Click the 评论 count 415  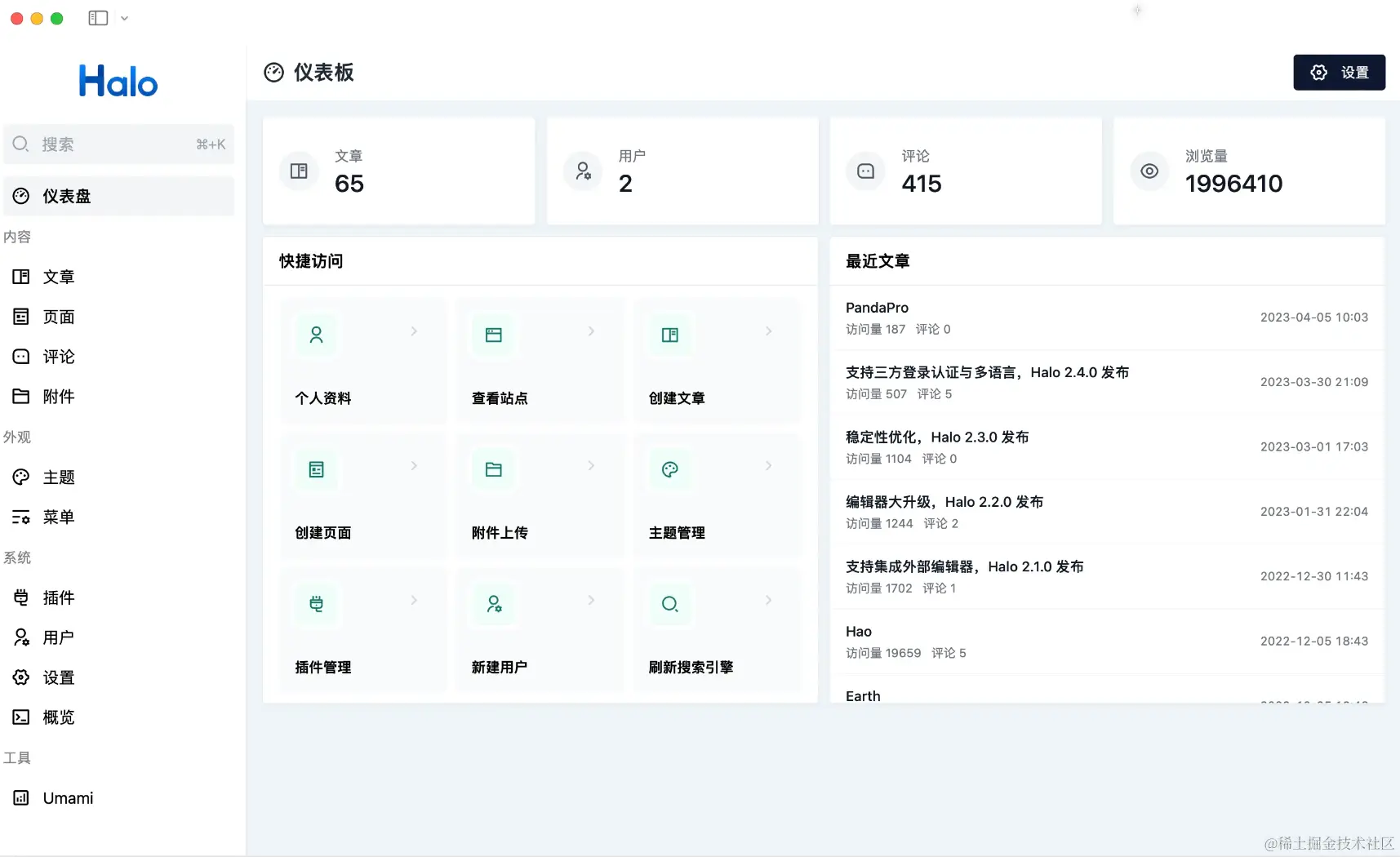(x=922, y=184)
